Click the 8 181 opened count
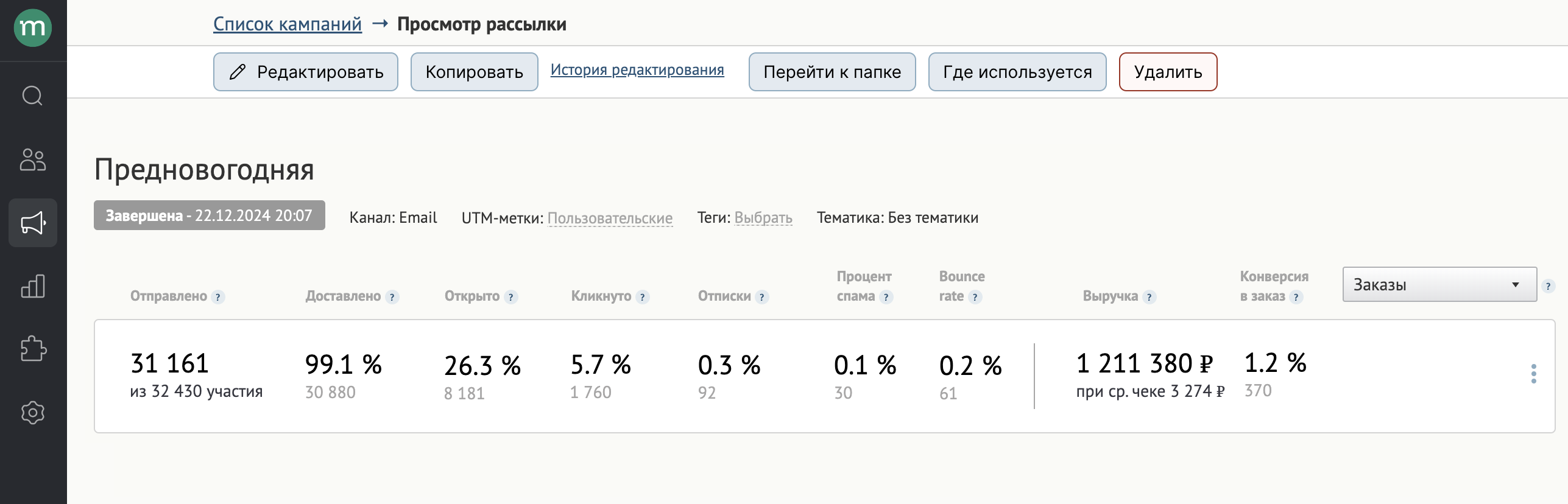Screen dimensions: 1568x504 (x=464, y=394)
